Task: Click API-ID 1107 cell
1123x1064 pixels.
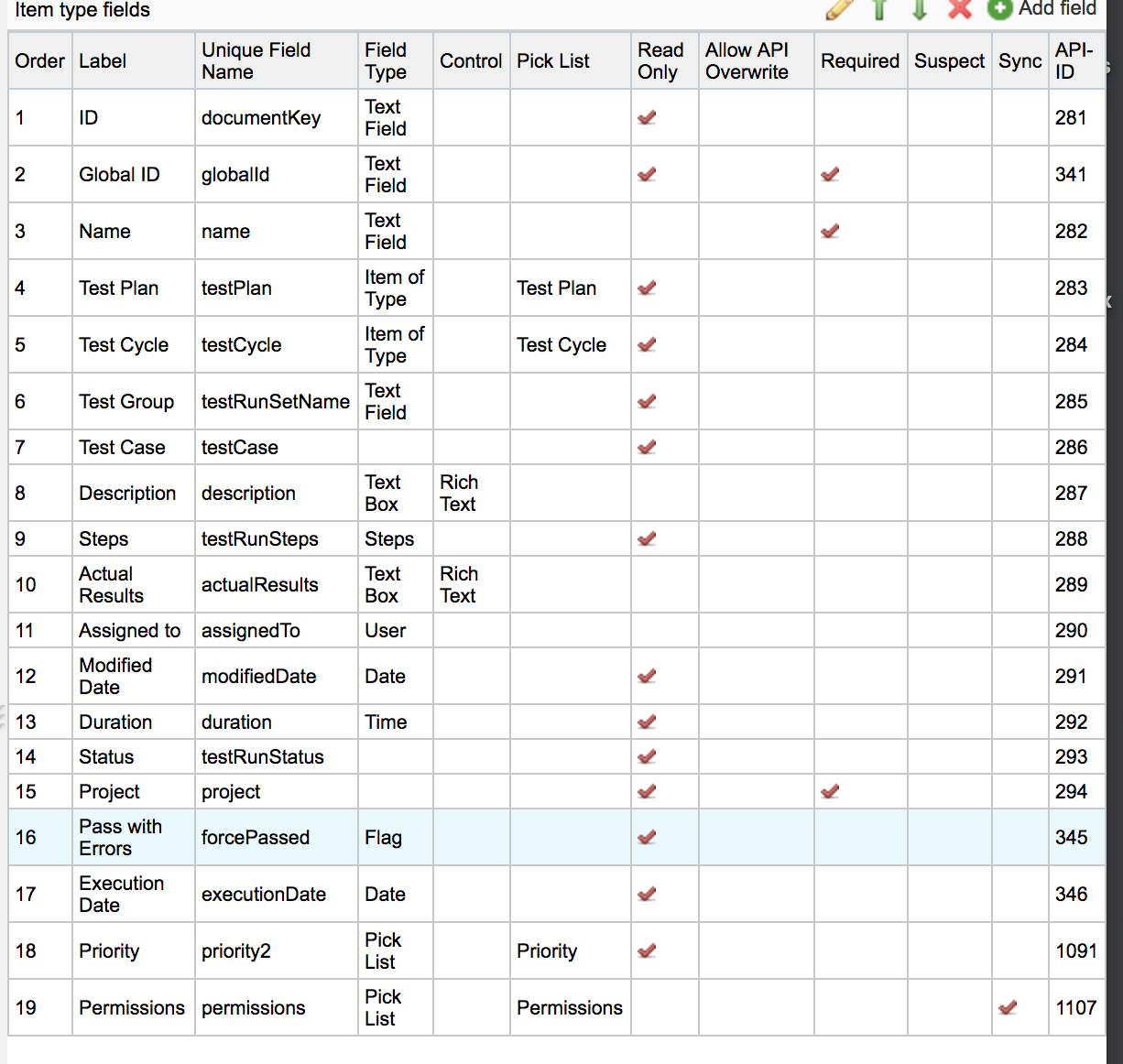Action: pyautogui.click(x=1076, y=1008)
